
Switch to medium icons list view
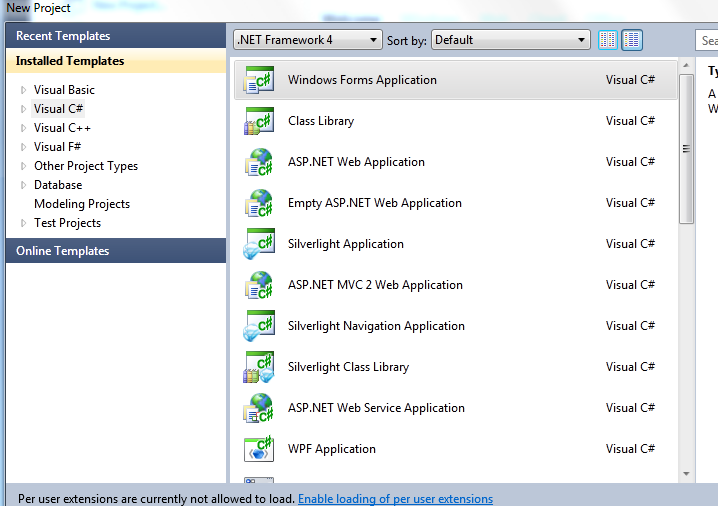632,40
